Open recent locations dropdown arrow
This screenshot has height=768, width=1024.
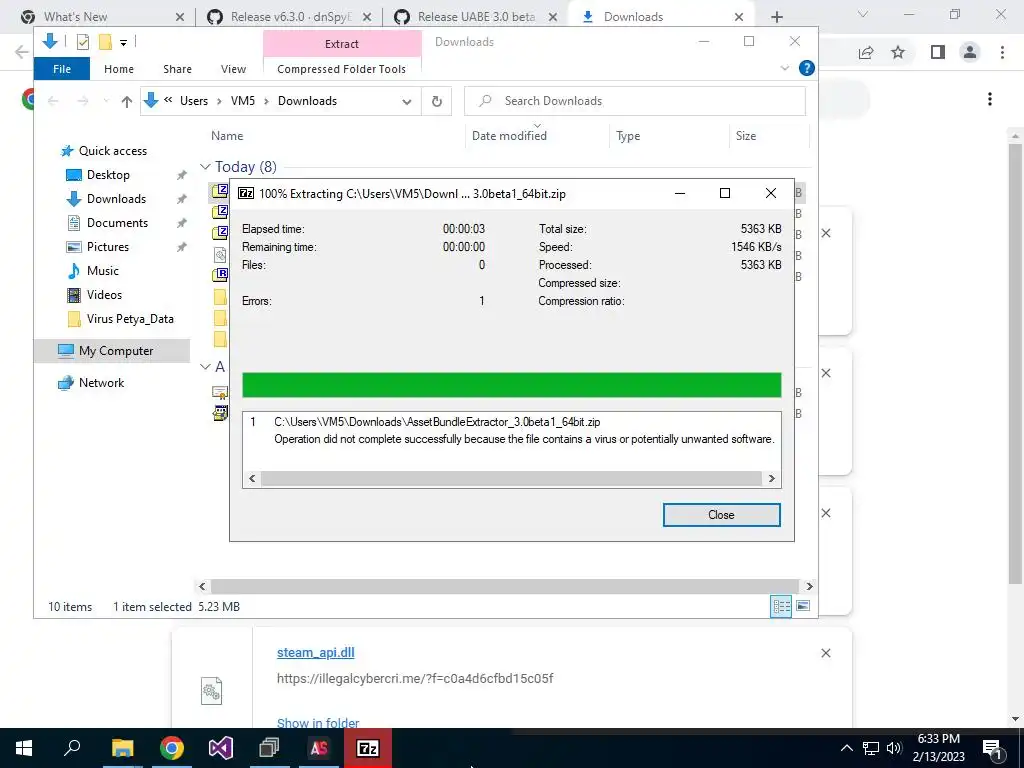106,101
